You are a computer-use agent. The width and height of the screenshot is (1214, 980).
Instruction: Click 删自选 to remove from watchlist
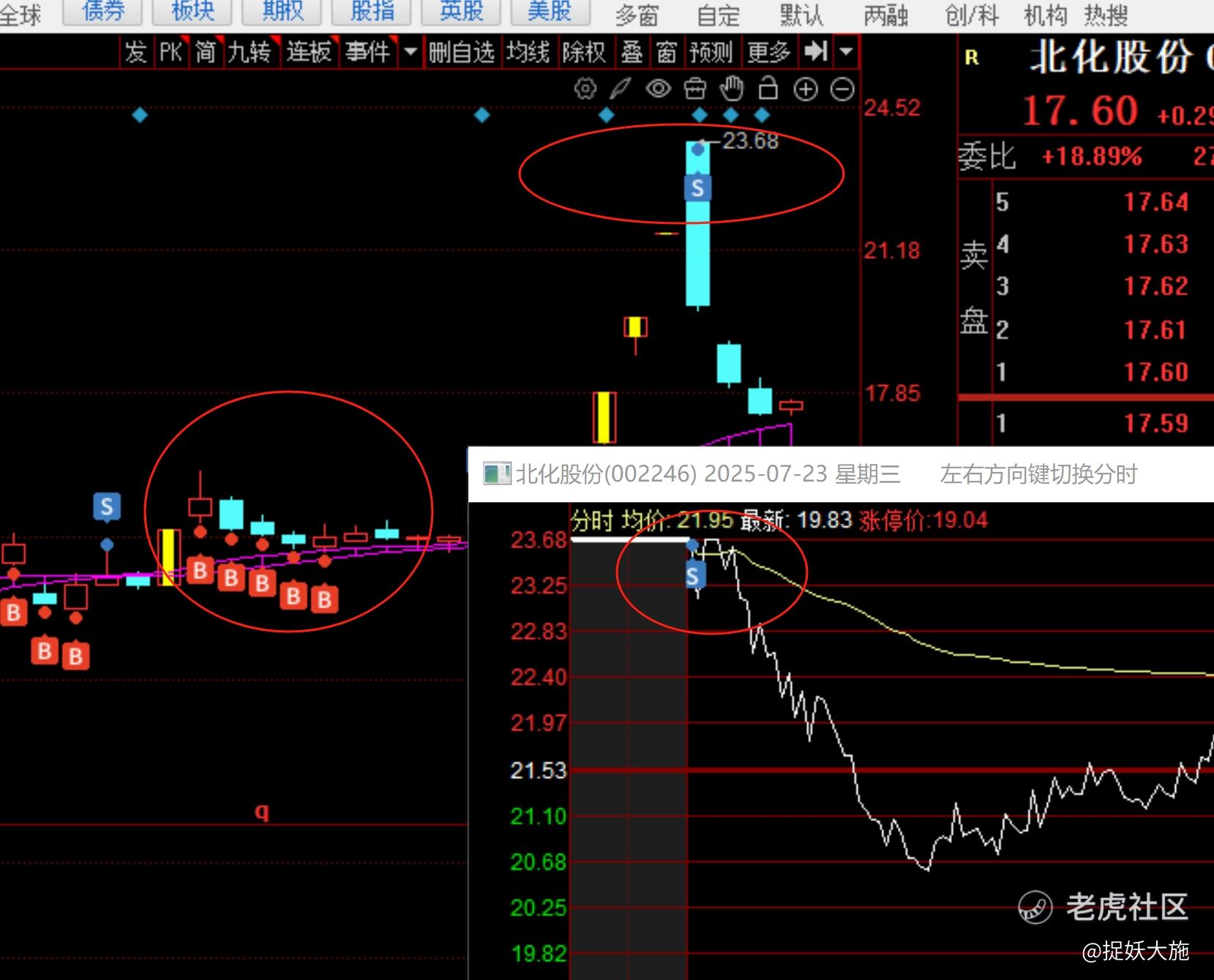coord(462,52)
